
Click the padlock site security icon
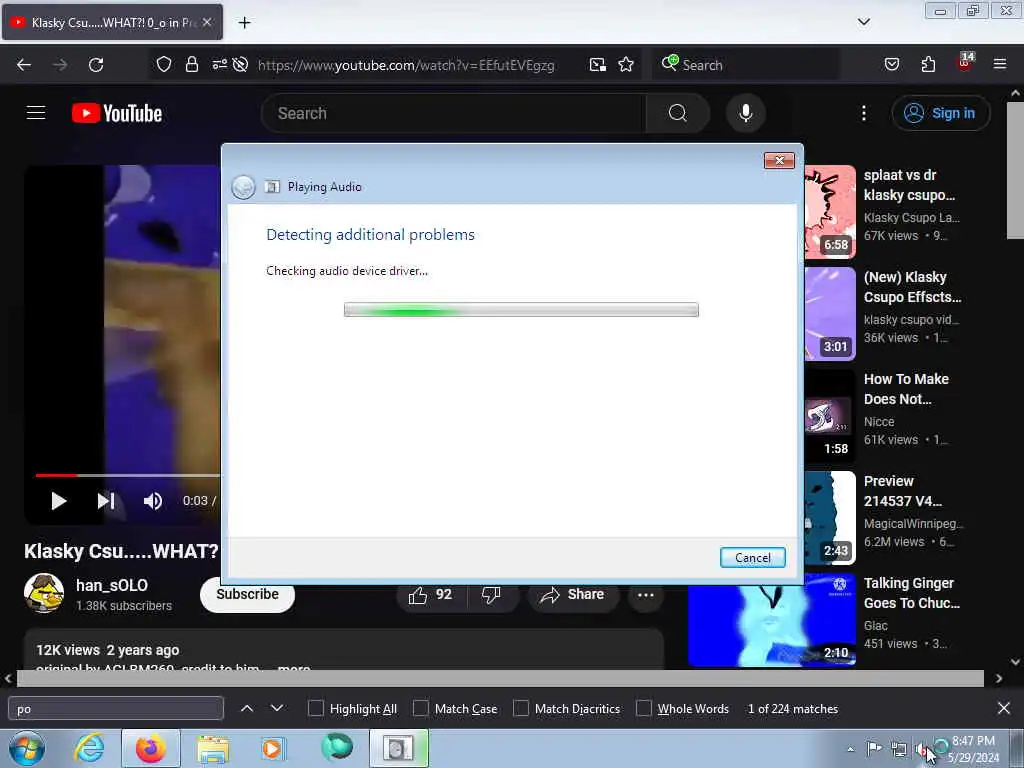coord(191,65)
